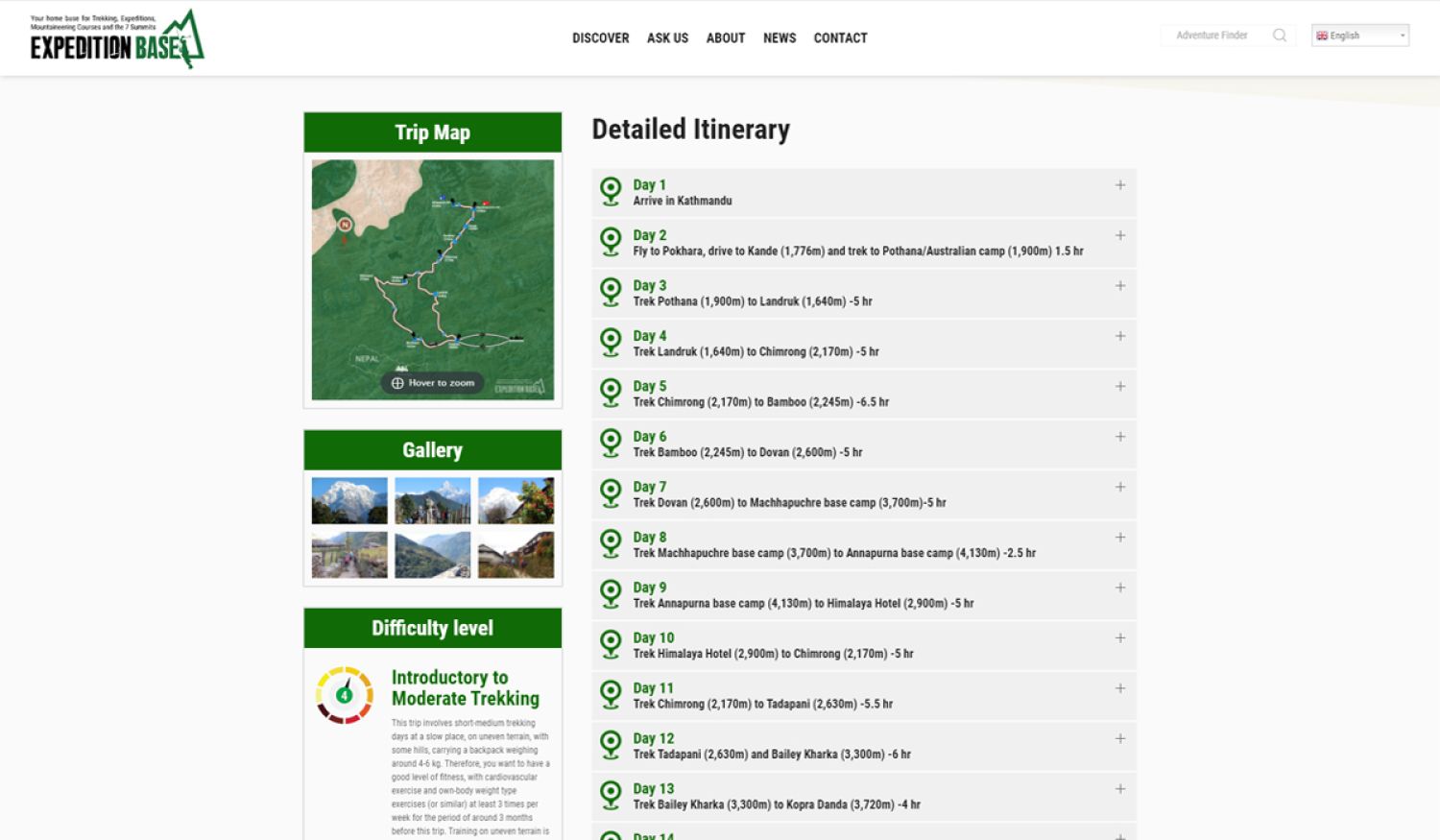This screenshot has height=840, width=1440.
Task: Click the Hover to zoom icon on map
Action: [397, 383]
